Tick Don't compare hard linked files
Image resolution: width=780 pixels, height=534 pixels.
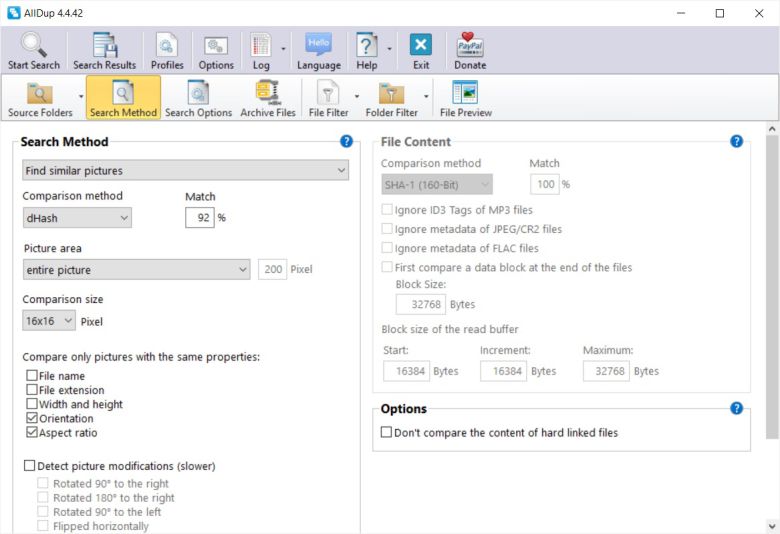pos(387,433)
